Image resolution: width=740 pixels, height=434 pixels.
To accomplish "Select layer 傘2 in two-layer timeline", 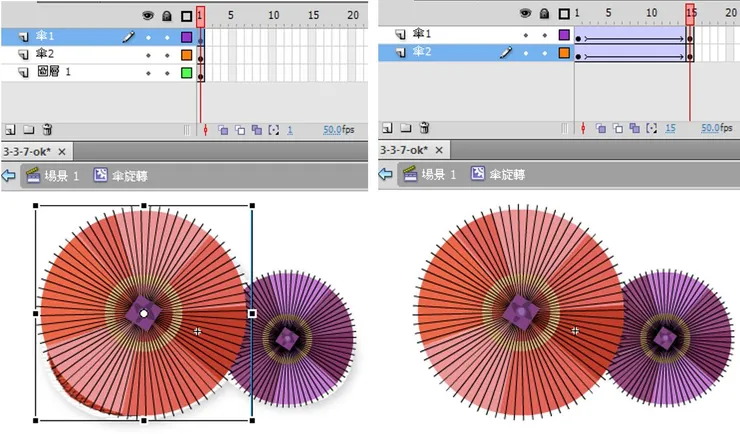I will point(476,52).
